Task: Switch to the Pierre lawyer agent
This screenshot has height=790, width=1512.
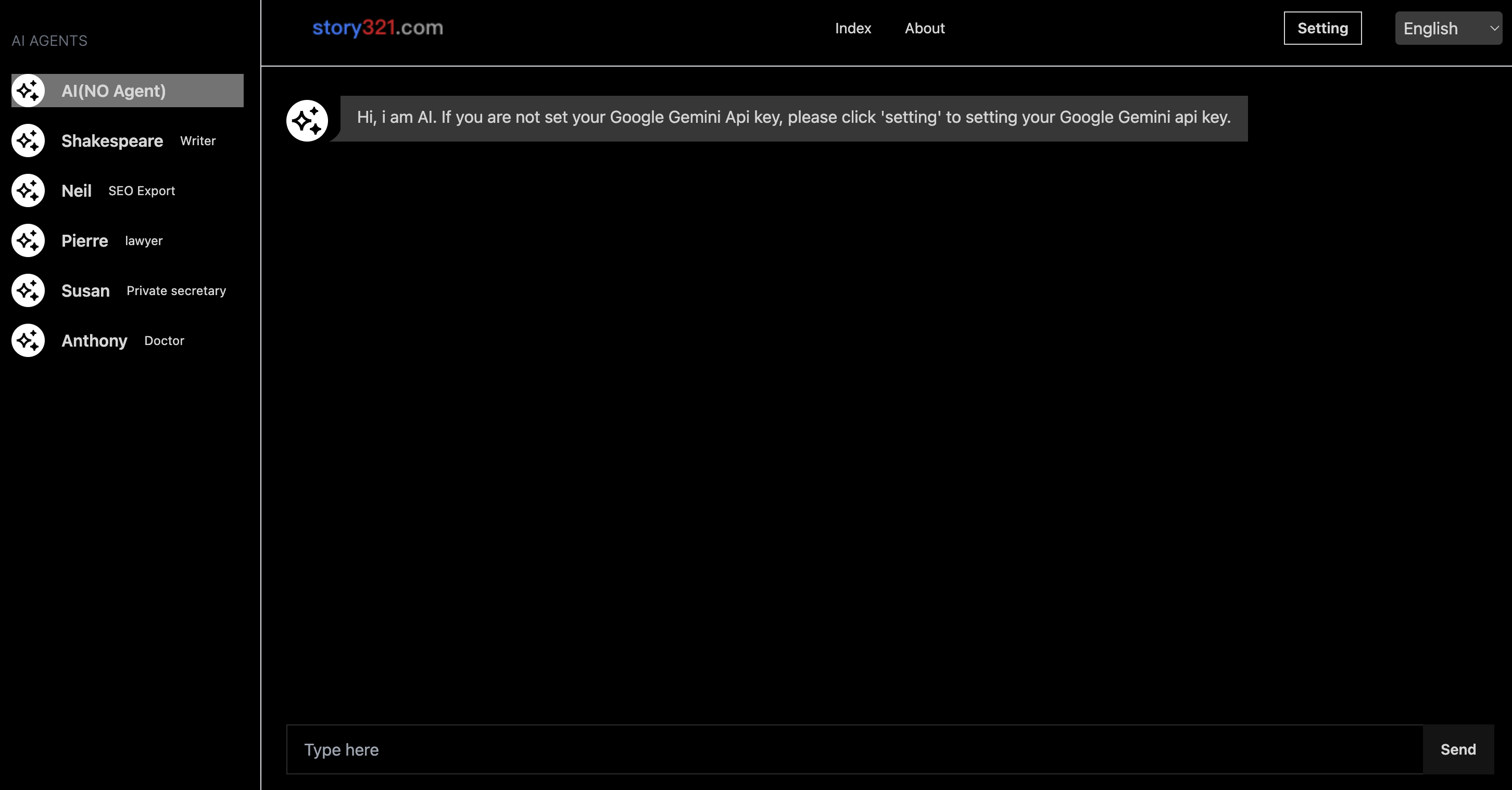Action: pyautogui.click(x=111, y=240)
